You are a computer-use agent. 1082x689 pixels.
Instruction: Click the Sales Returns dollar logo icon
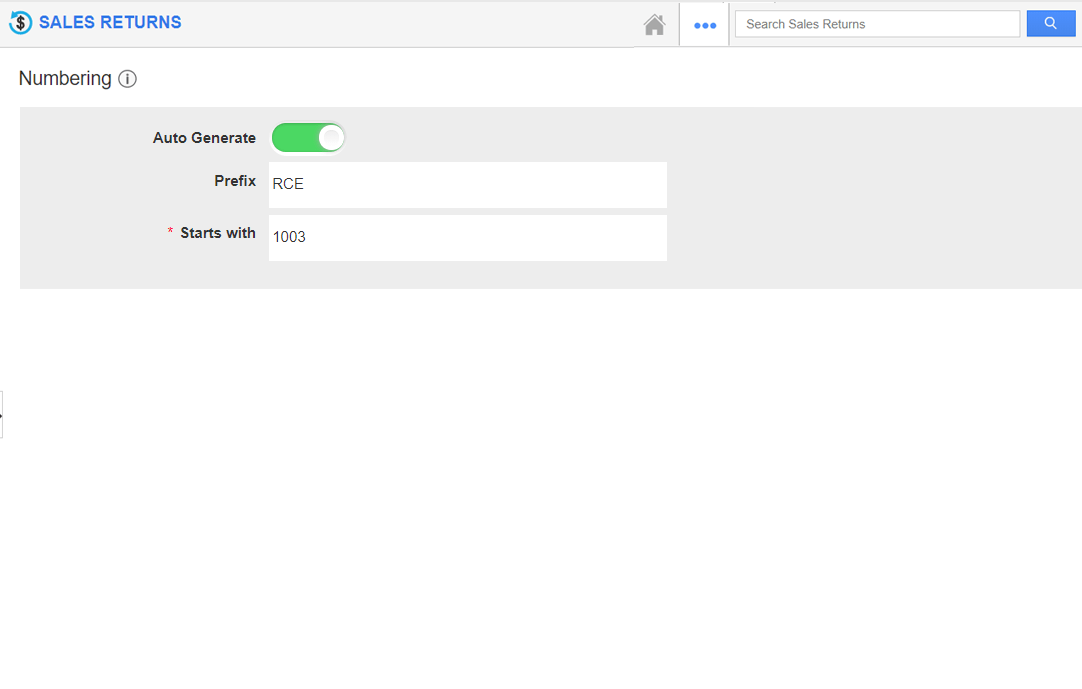click(x=20, y=23)
